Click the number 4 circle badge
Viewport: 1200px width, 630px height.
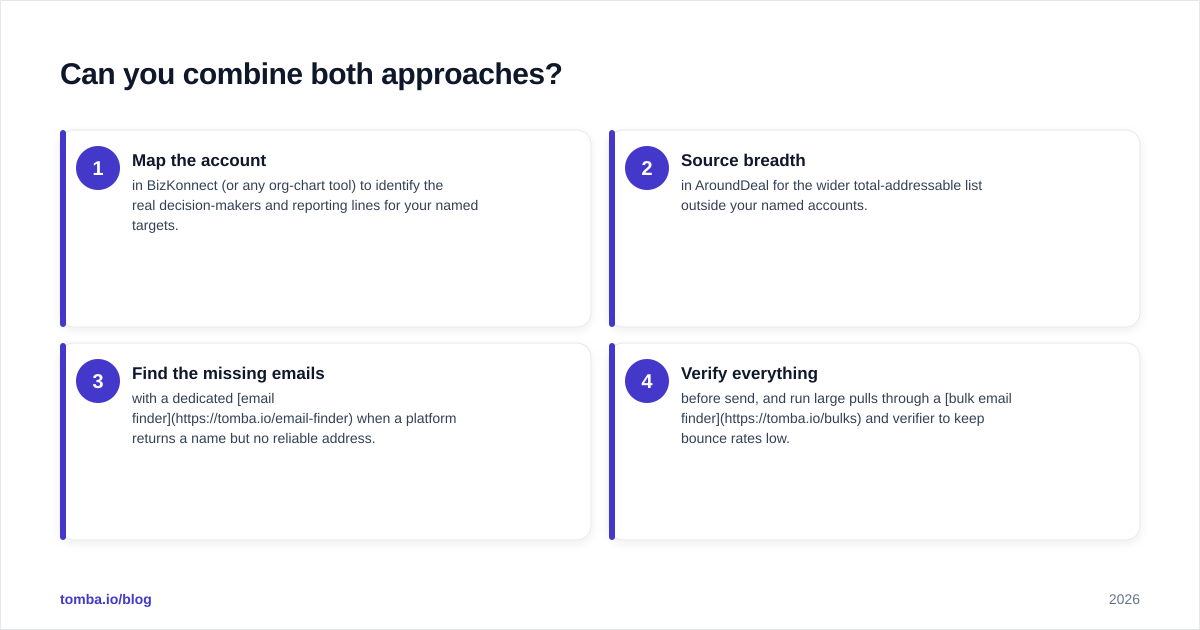(x=647, y=381)
